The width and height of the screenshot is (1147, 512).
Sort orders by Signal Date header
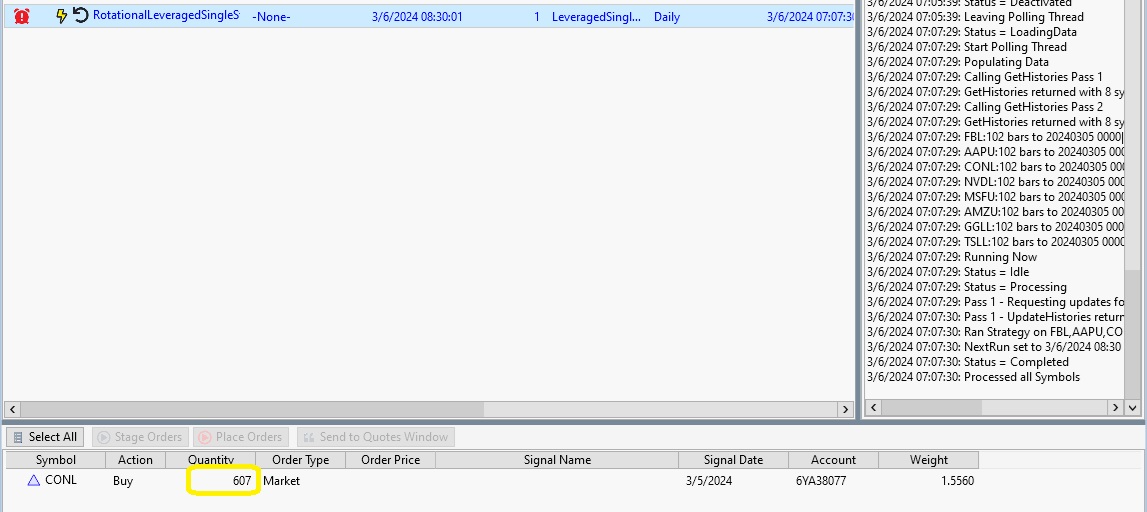(x=733, y=460)
